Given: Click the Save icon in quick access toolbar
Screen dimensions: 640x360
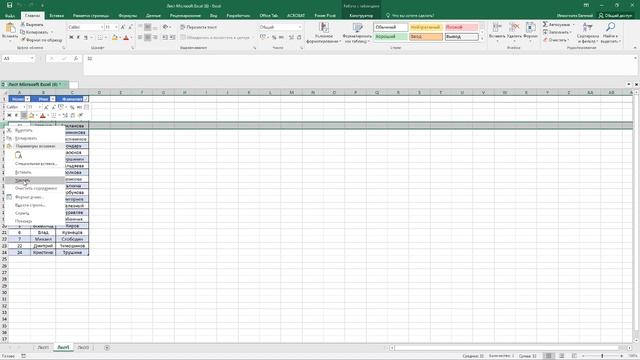Looking at the screenshot, I should click(x=9, y=5).
